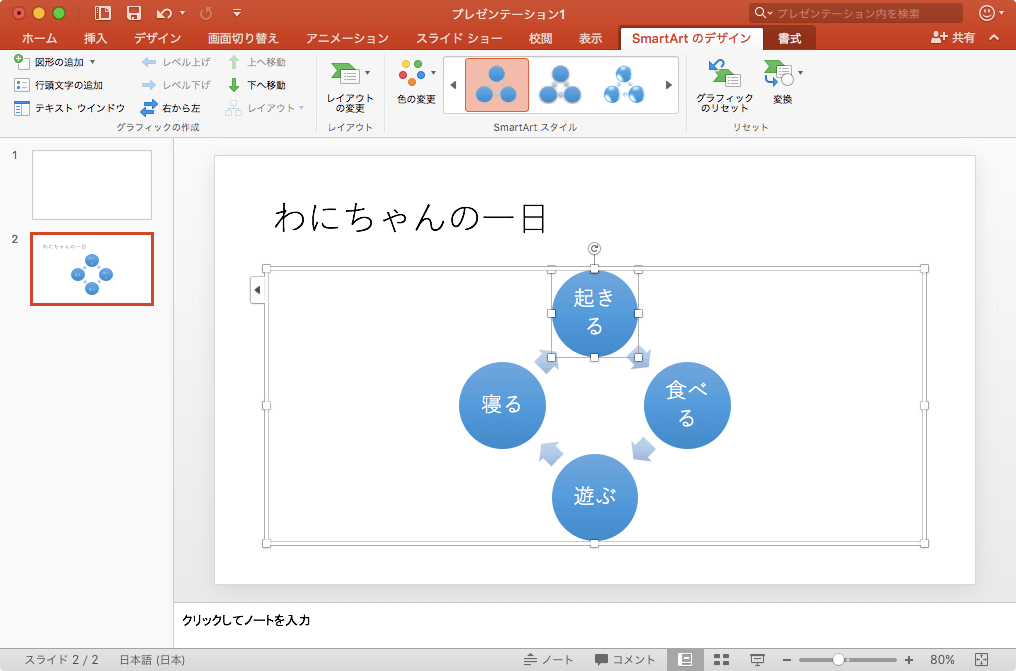Click 図形の追加 add shape button
Viewport: 1016px width, 671px height.
(49, 62)
